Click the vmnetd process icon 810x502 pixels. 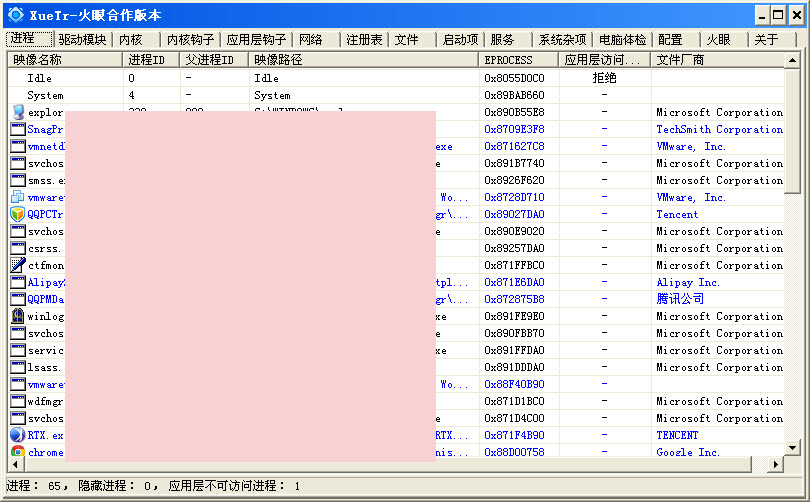pos(18,146)
